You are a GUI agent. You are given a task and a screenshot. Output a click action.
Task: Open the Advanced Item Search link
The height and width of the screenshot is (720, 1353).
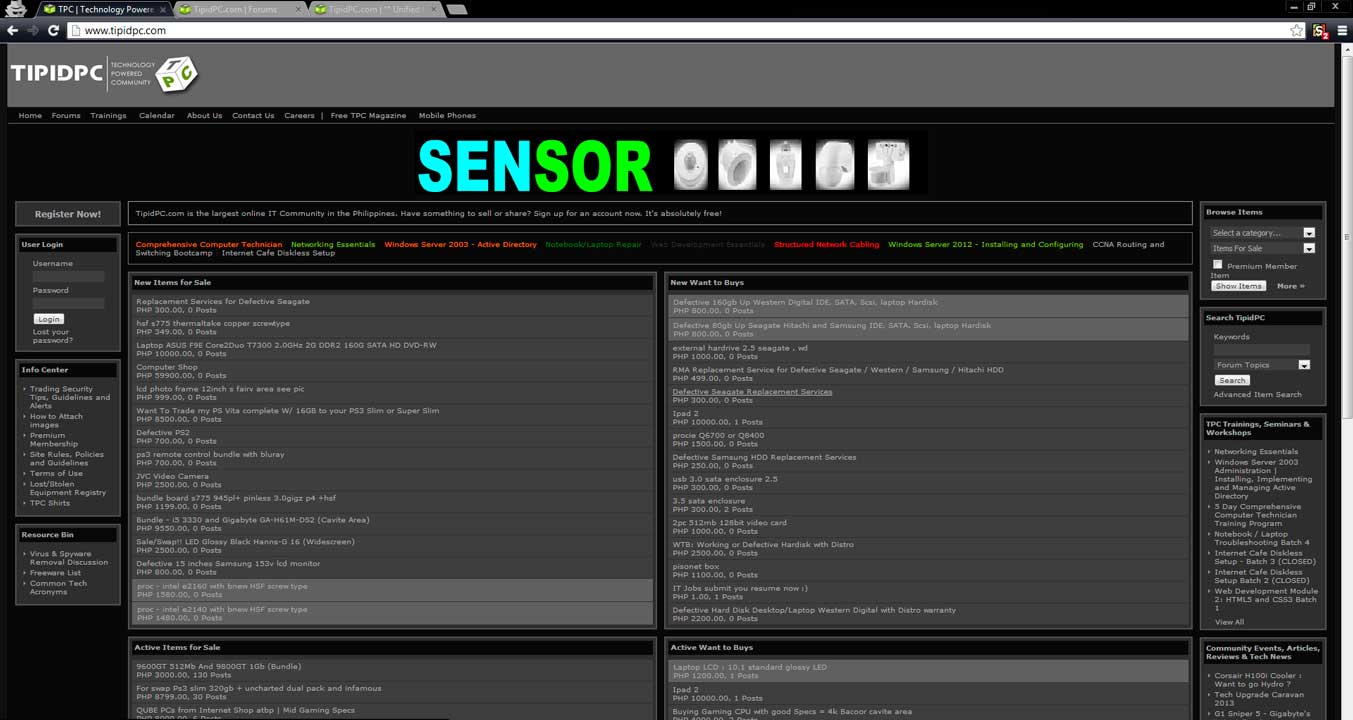click(x=1257, y=394)
